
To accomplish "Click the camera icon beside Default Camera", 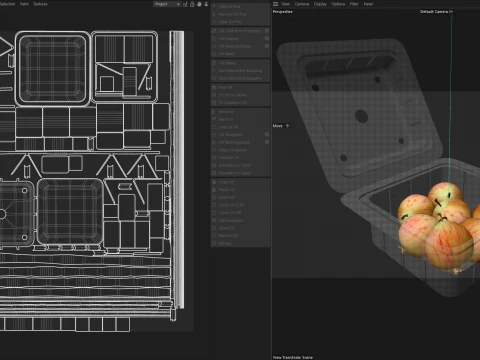I will click(451, 12).
